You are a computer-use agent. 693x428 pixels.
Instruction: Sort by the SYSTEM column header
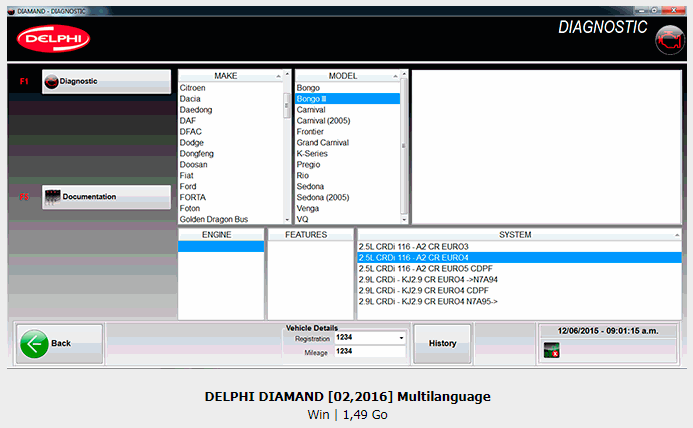pos(519,235)
